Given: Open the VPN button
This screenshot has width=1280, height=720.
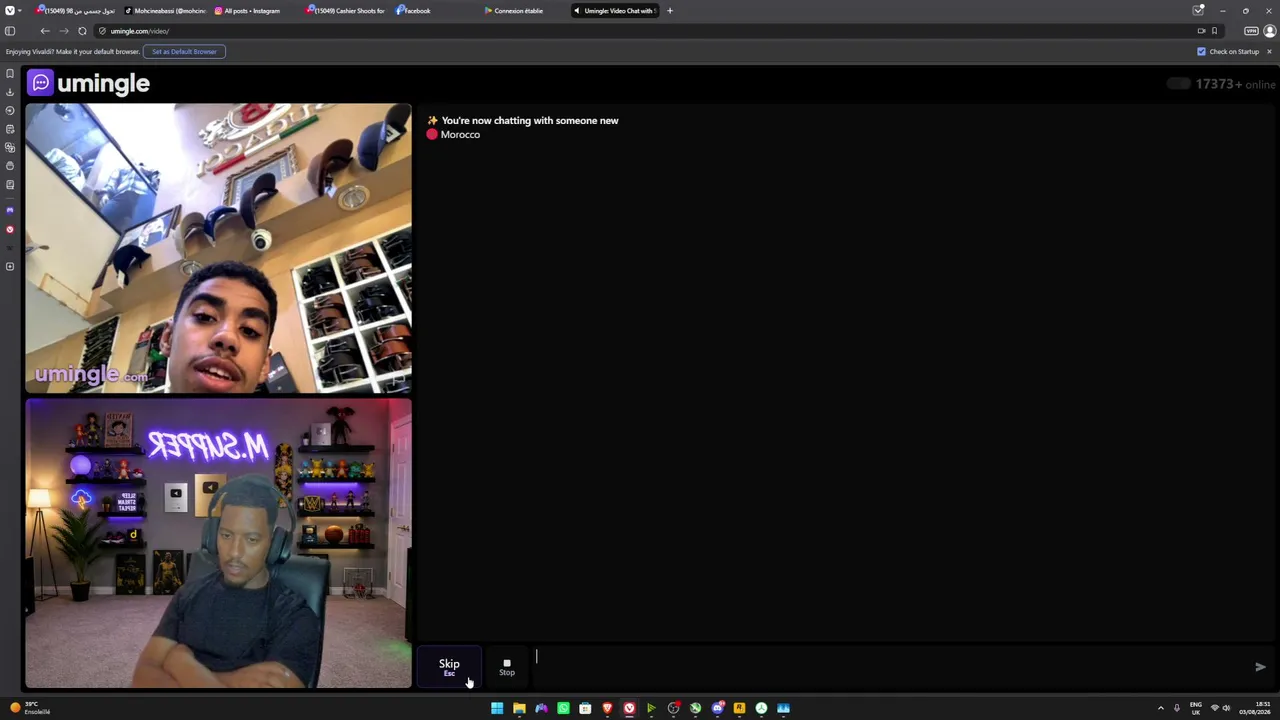Looking at the screenshot, I should pos(1251,31).
